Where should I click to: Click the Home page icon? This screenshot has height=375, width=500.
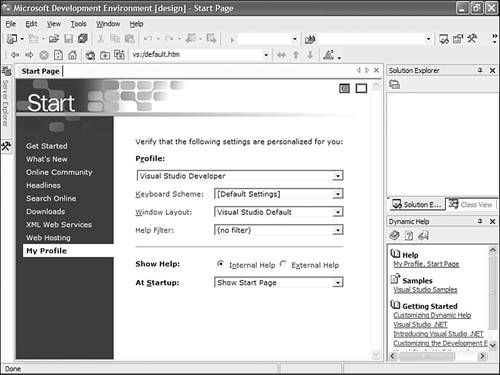click(73, 55)
